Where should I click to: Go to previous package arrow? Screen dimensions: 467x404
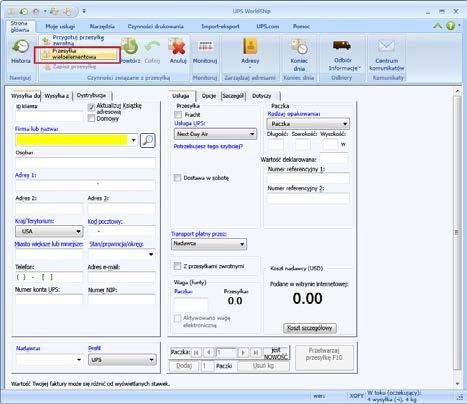pos(209,352)
